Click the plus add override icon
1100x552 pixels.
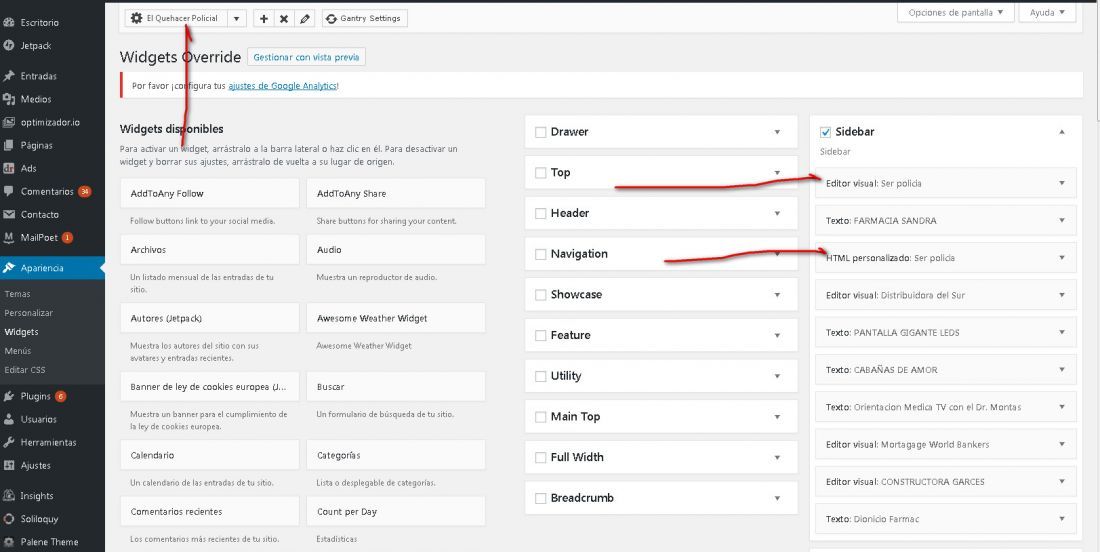[264, 19]
